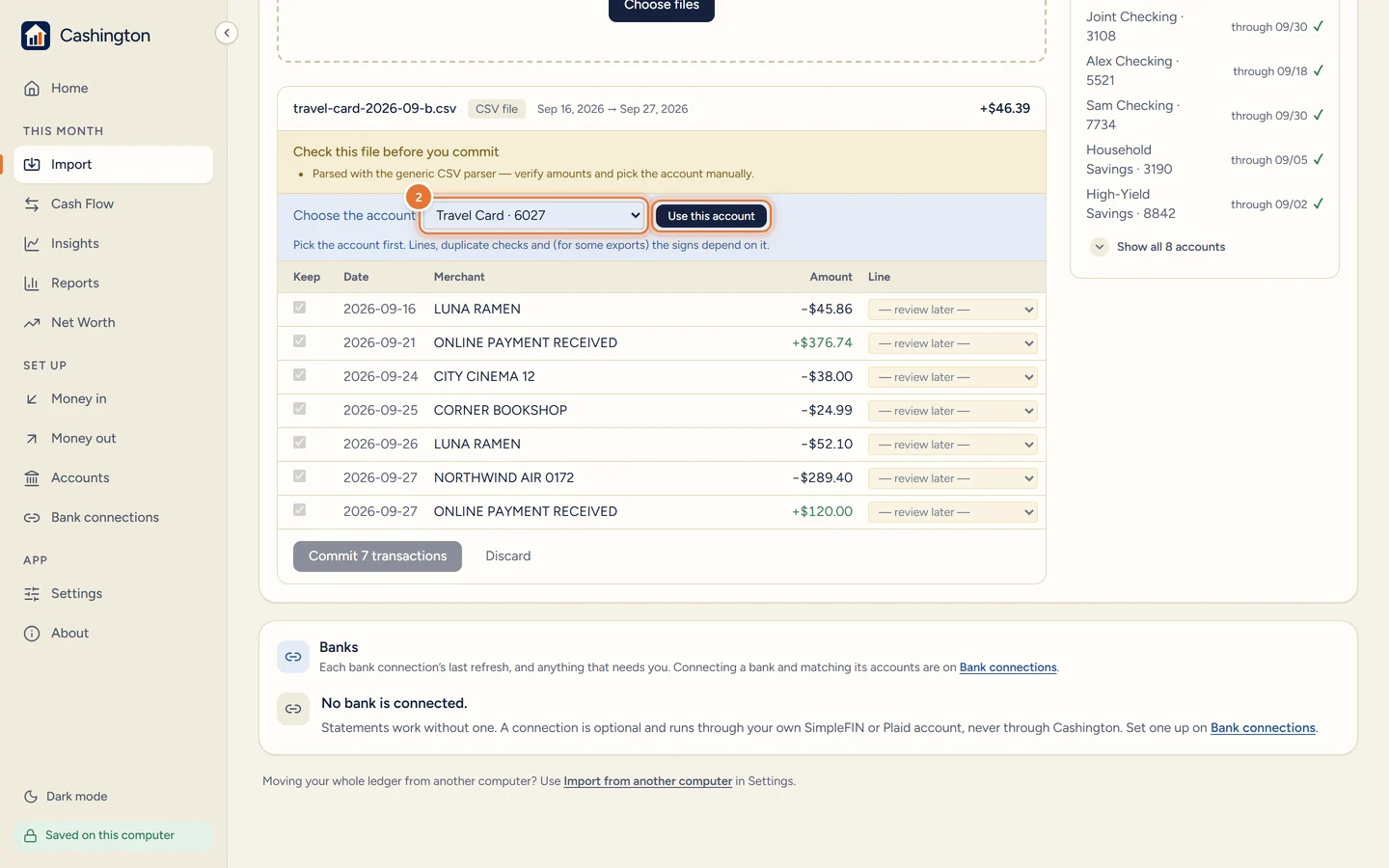Click the Reports bar chart icon
The image size is (1389, 868).
(x=32, y=284)
